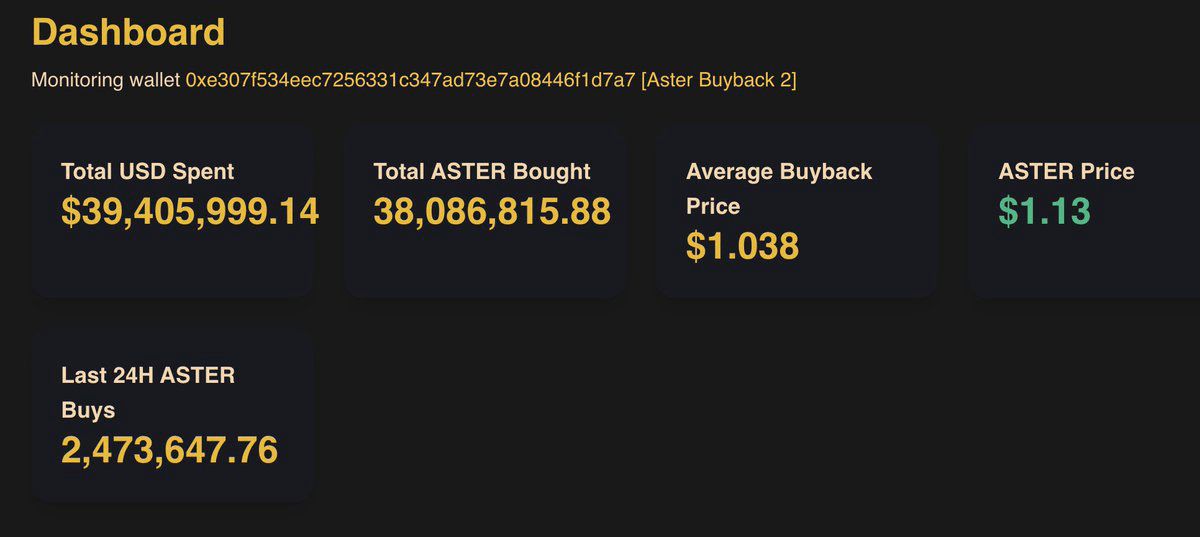This screenshot has width=1200, height=537.
Task: Click the $39,405,999.14 spent amount
Action: pyautogui.click(x=190, y=211)
